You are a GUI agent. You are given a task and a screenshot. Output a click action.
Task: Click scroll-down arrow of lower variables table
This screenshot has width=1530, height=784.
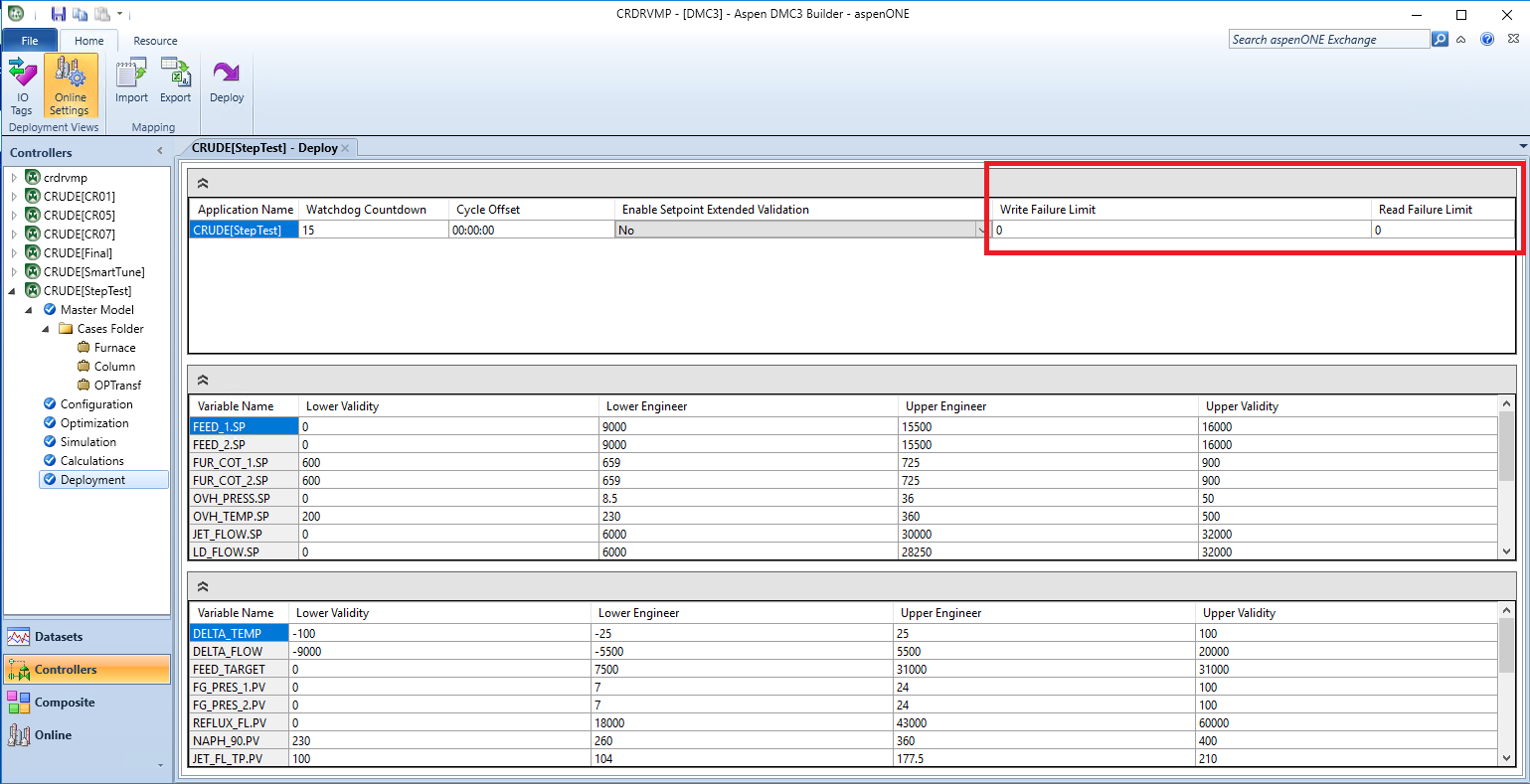pos(1506,758)
